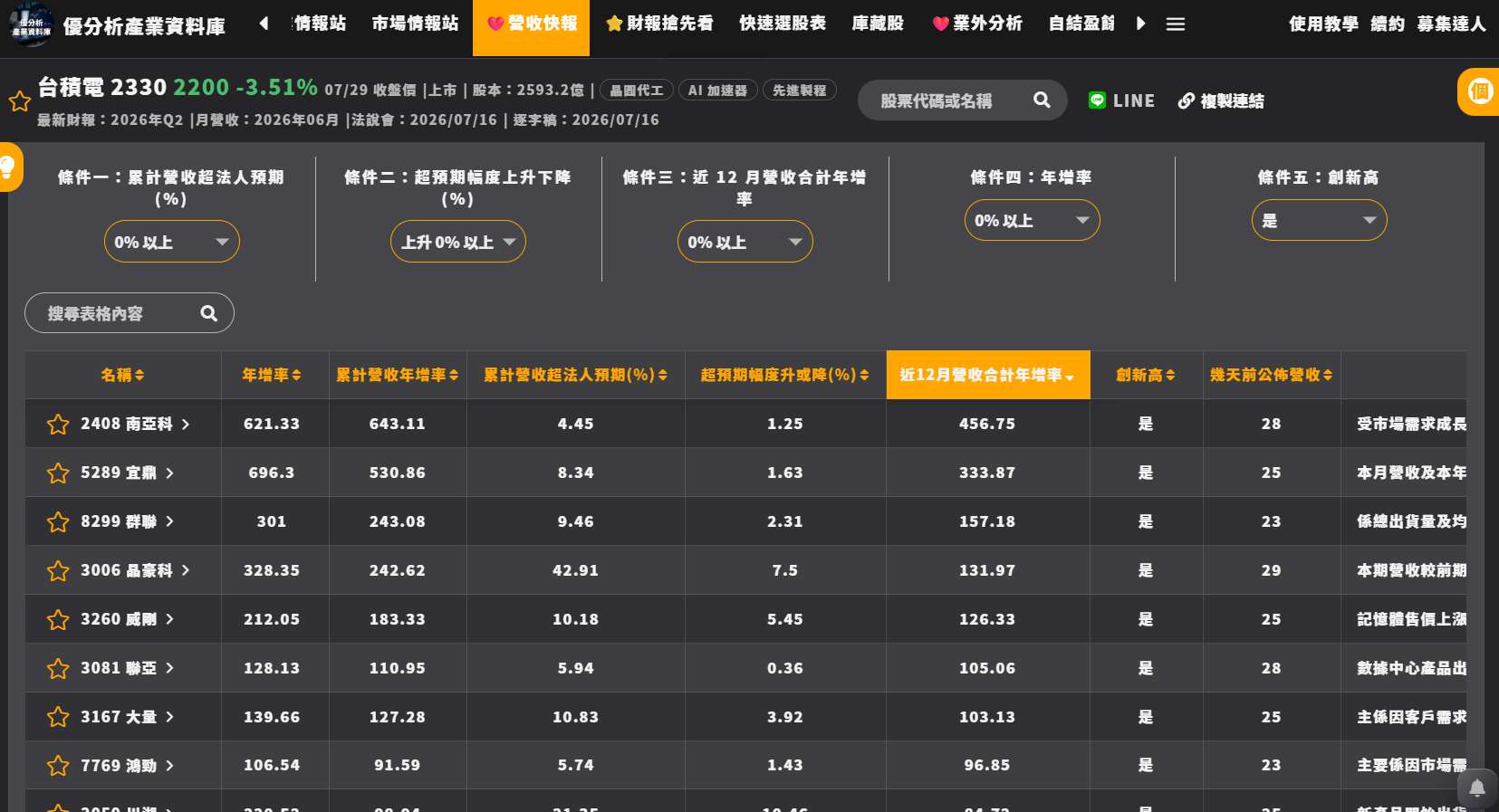Toggle favorite star for 7769 鴻勁

click(x=58, y=766)
